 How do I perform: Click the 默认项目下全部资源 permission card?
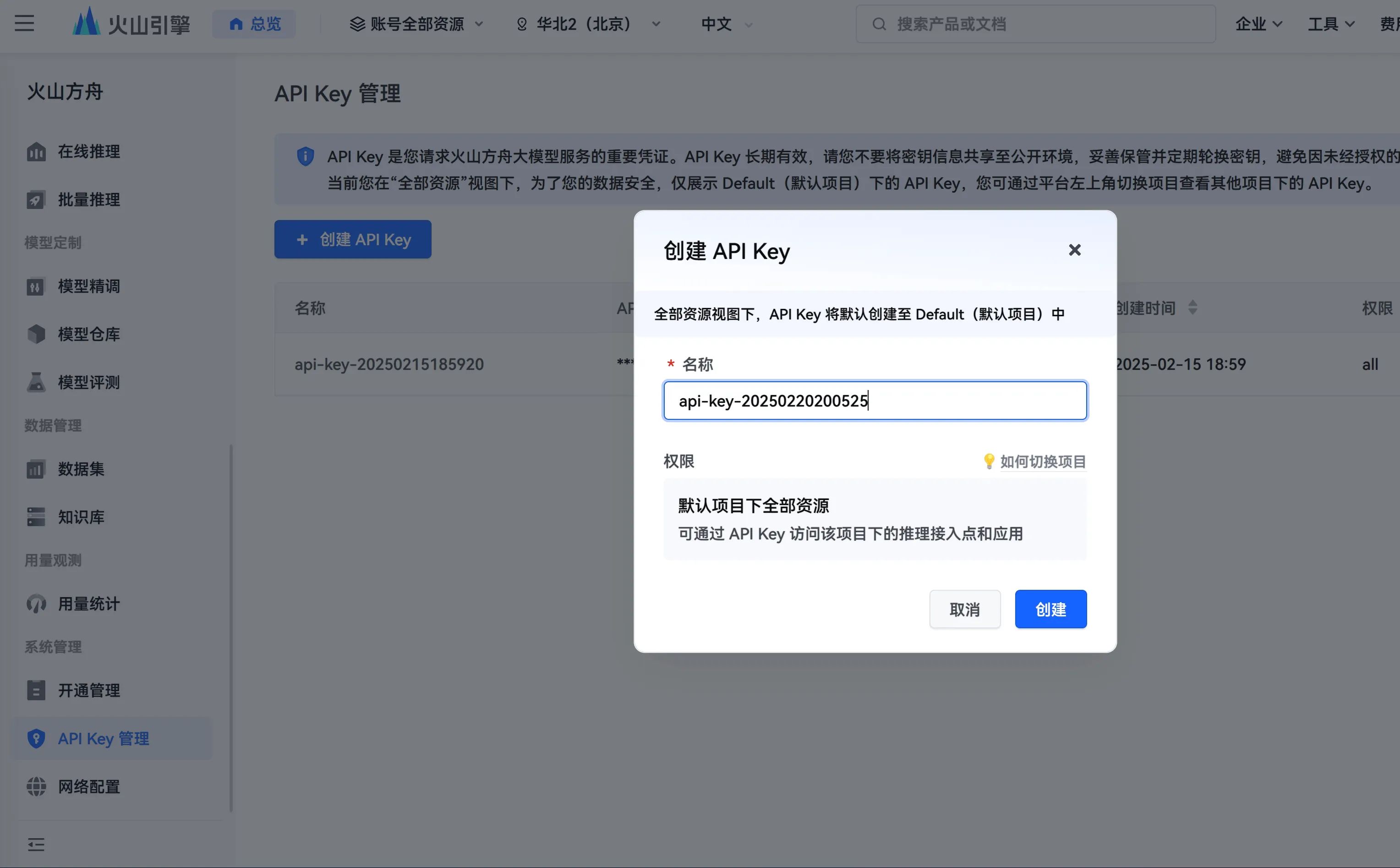(x=875, y=519)
